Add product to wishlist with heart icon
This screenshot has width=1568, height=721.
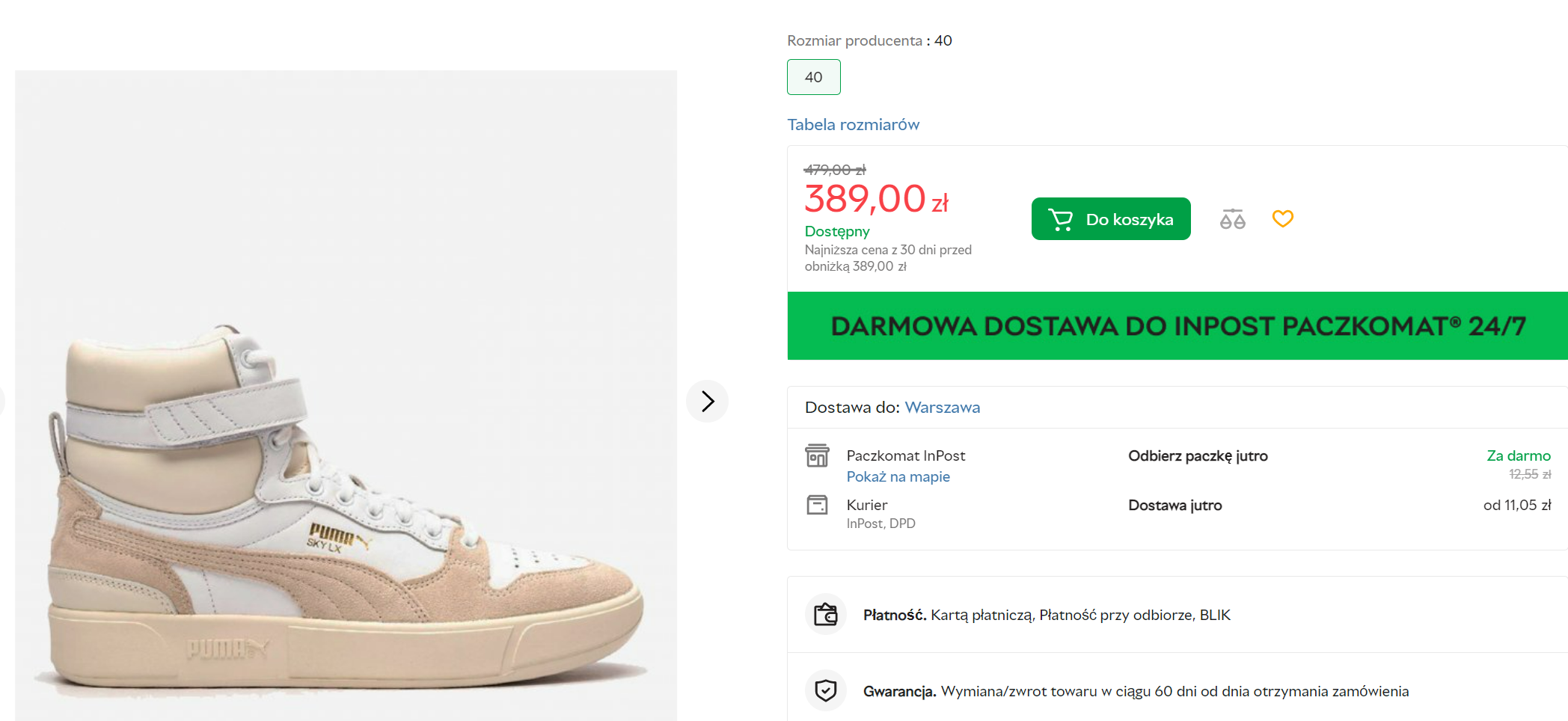tap(1282, 218)
